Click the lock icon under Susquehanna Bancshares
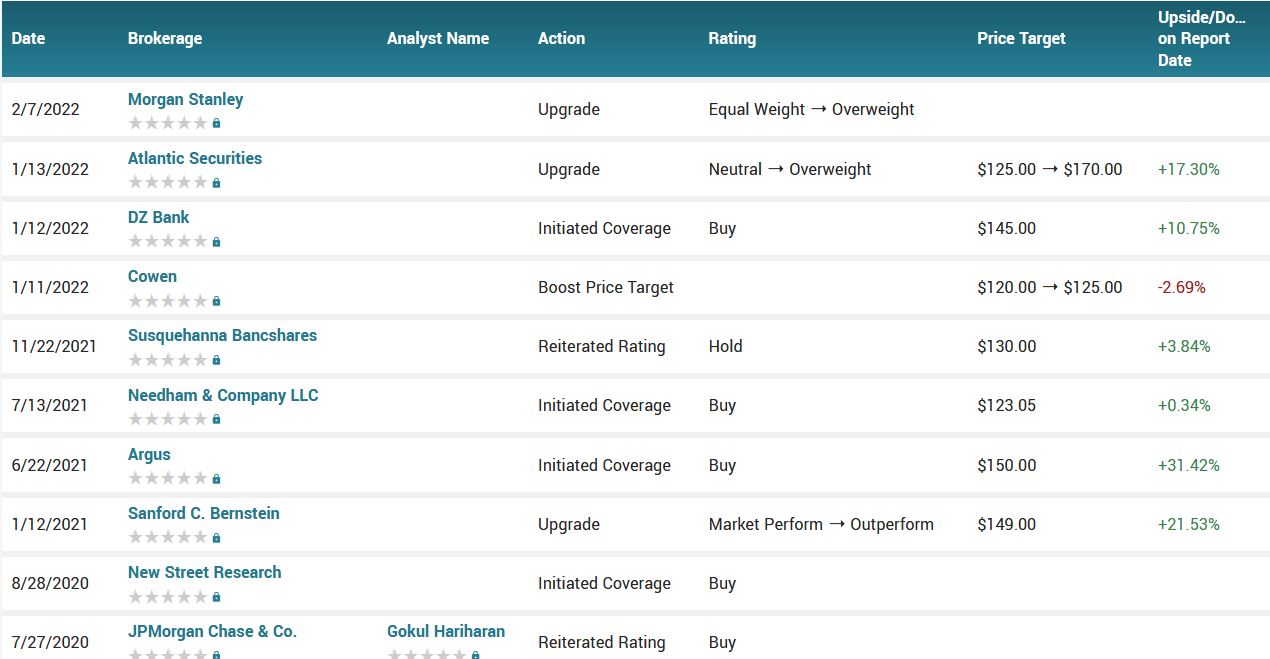 click(216, 359)
